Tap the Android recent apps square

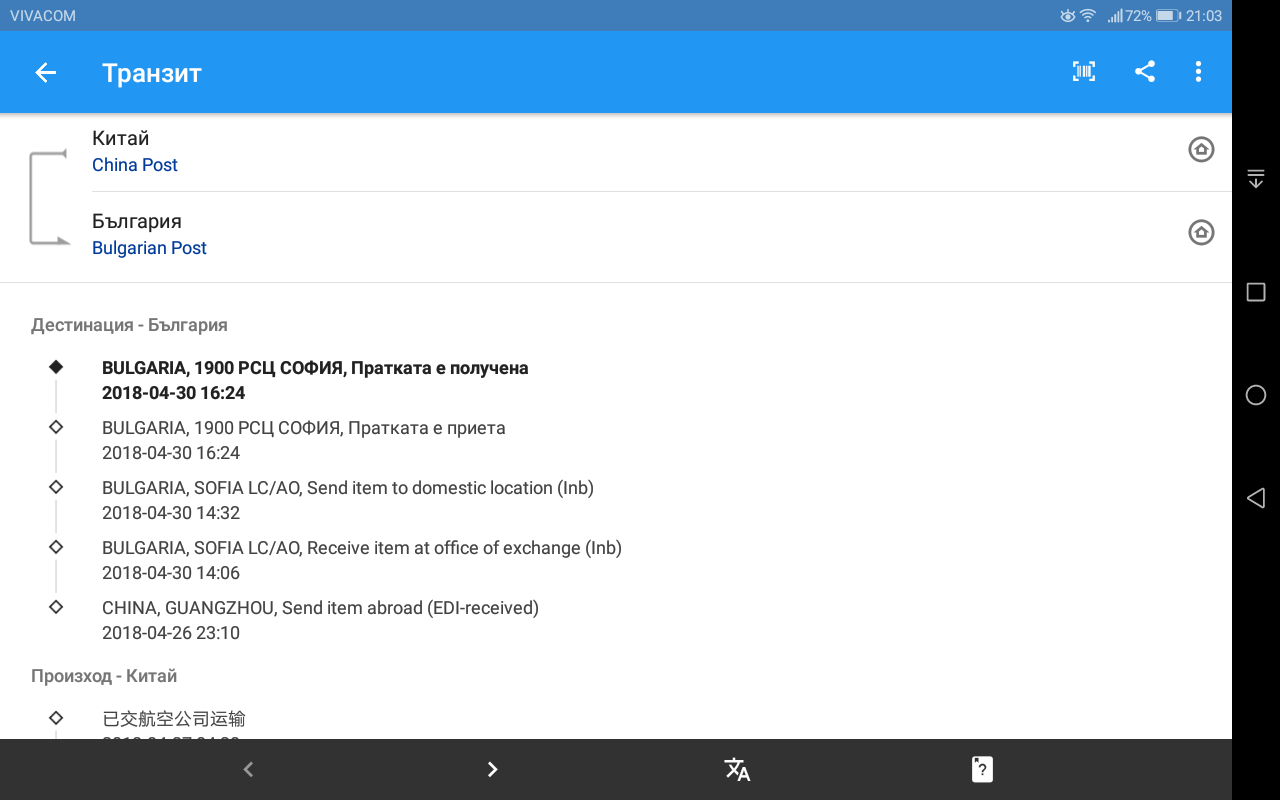[1256, 292]
